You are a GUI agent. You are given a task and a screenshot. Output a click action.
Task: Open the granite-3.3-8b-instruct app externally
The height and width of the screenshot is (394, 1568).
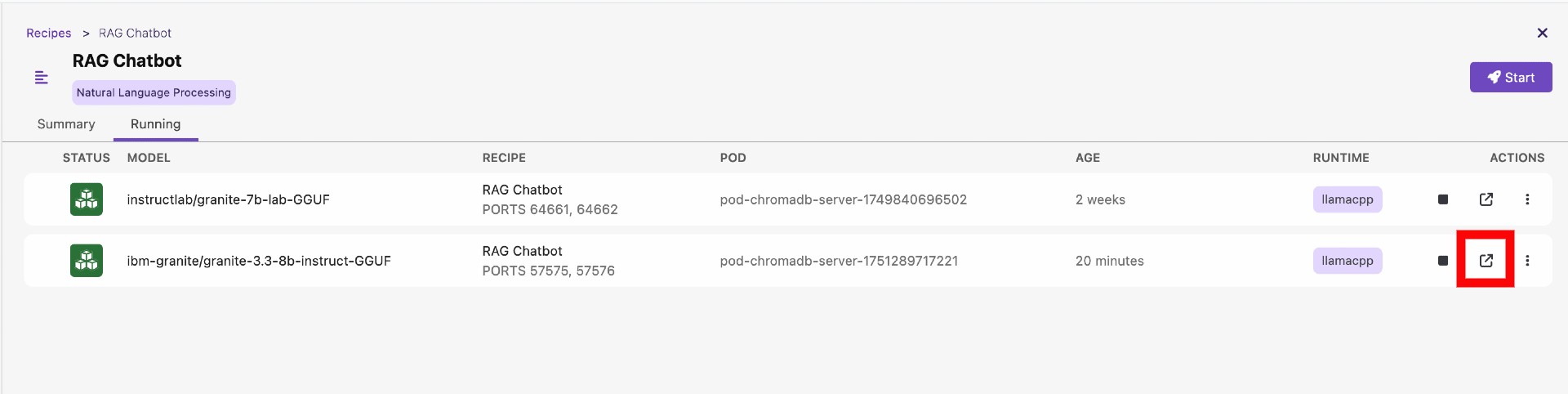pyautogui.click(x=1486, y=261)
